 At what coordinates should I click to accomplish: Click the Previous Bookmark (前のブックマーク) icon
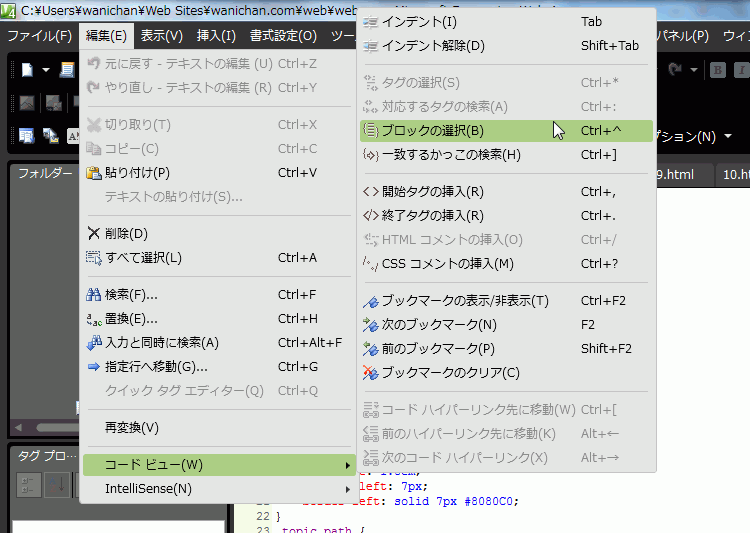371,349
